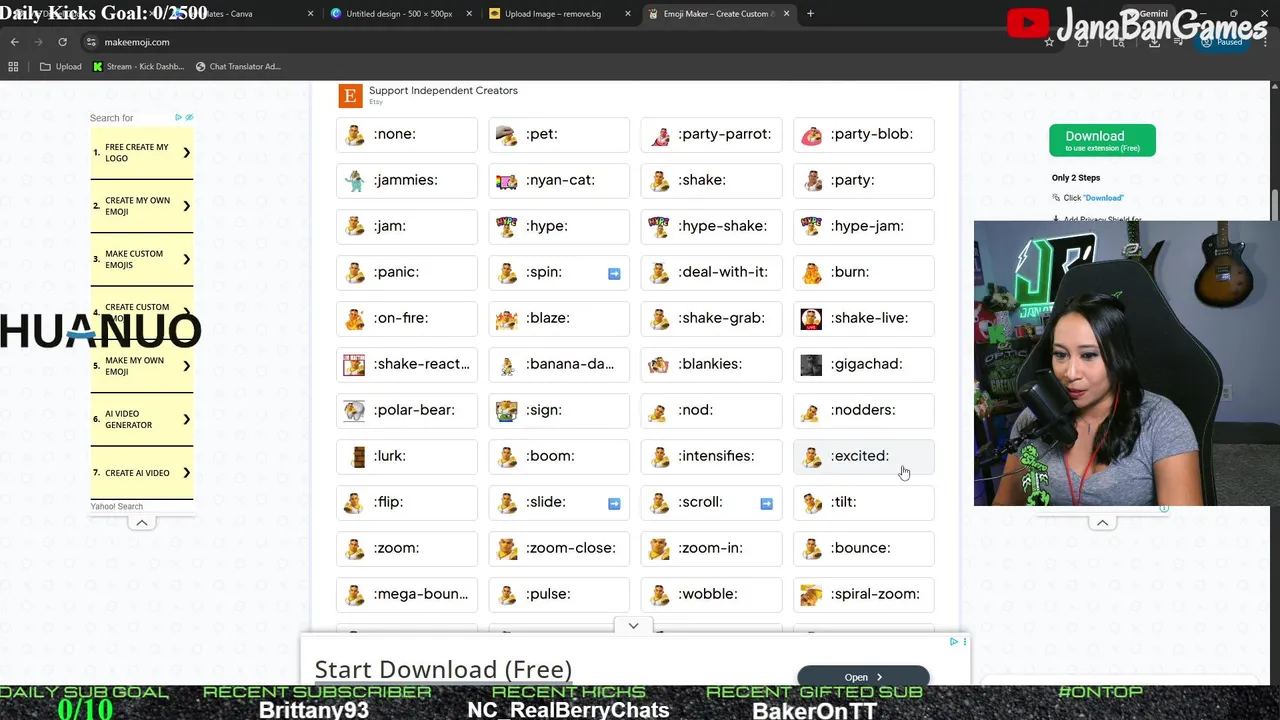This screenshot has width=1280, height=720.
Task: Select the :shake-grab: emoji
Action: click(711, 318)
